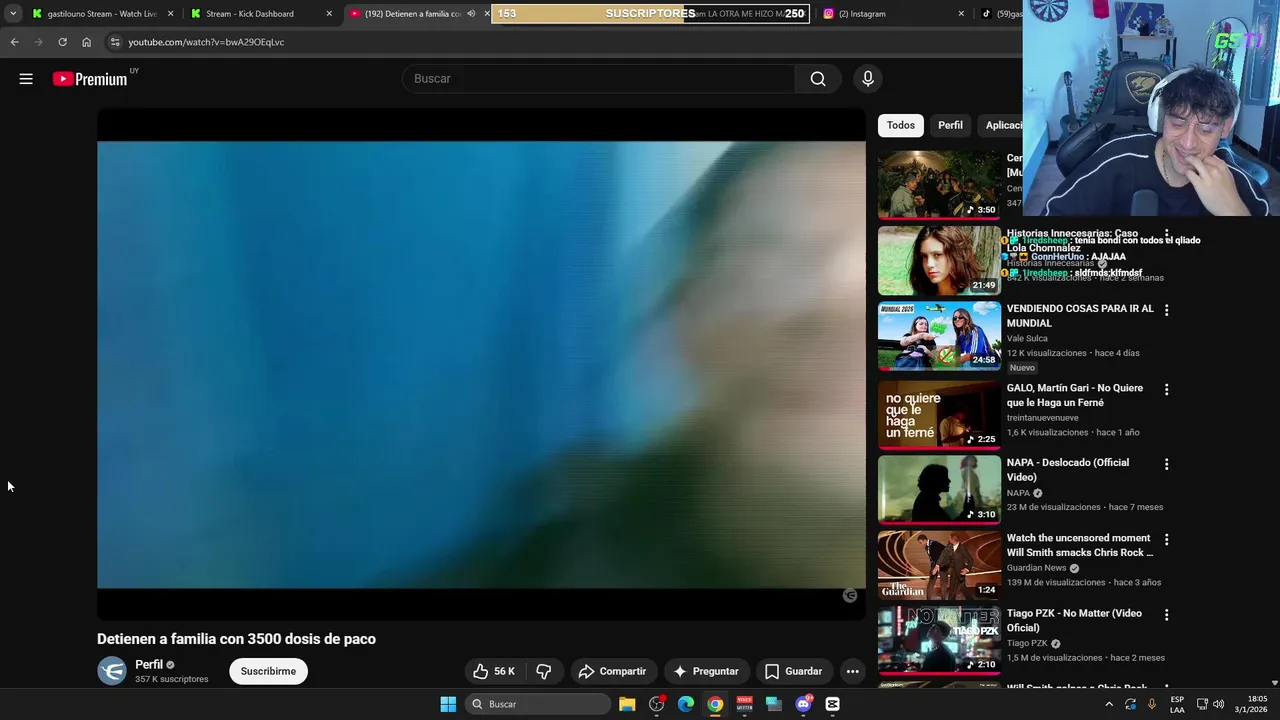Open treintanueveneuve channel name

(1042, 418)
